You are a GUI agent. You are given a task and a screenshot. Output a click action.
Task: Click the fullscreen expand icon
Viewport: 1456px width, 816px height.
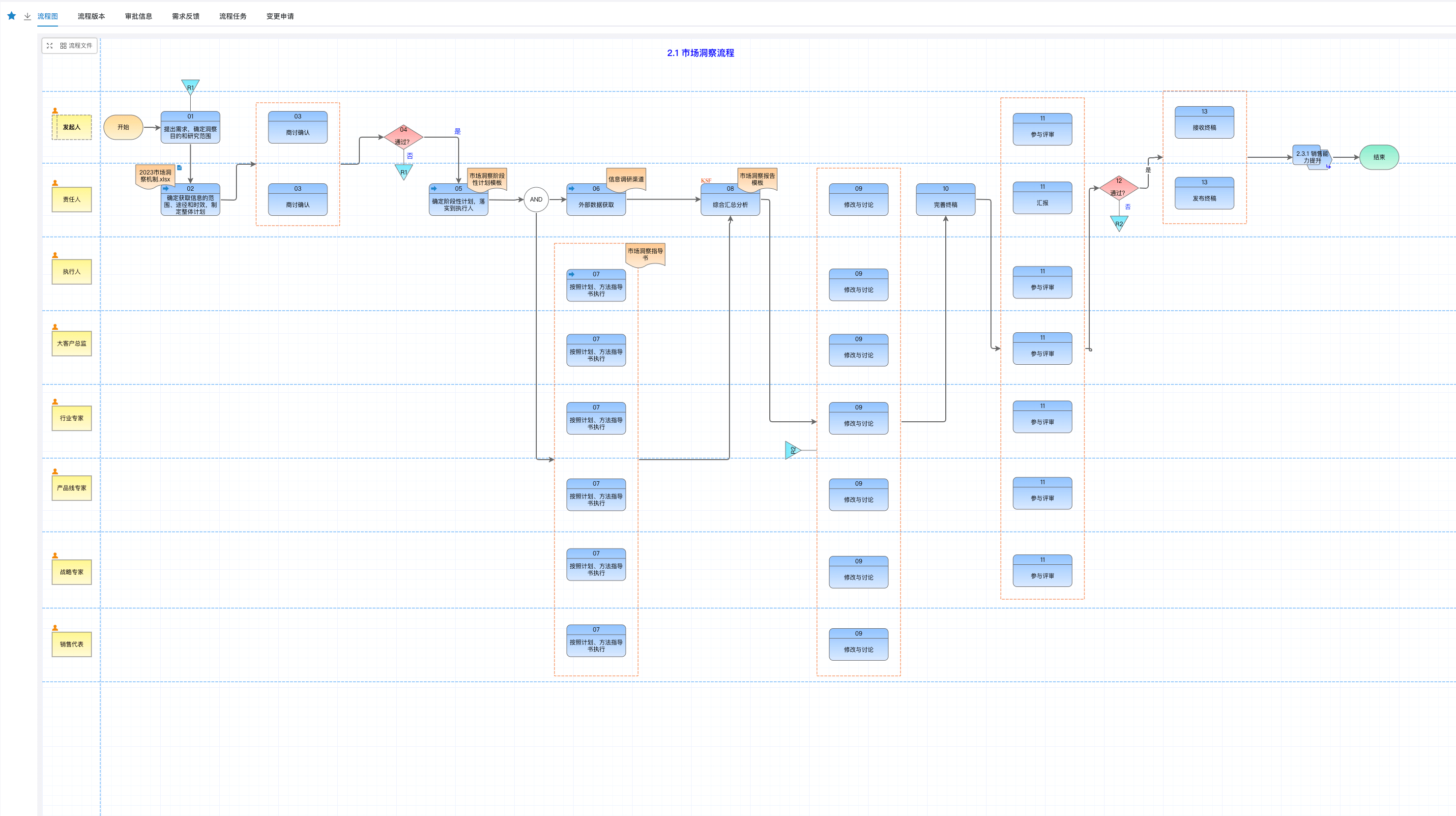(x=50, y=46)
